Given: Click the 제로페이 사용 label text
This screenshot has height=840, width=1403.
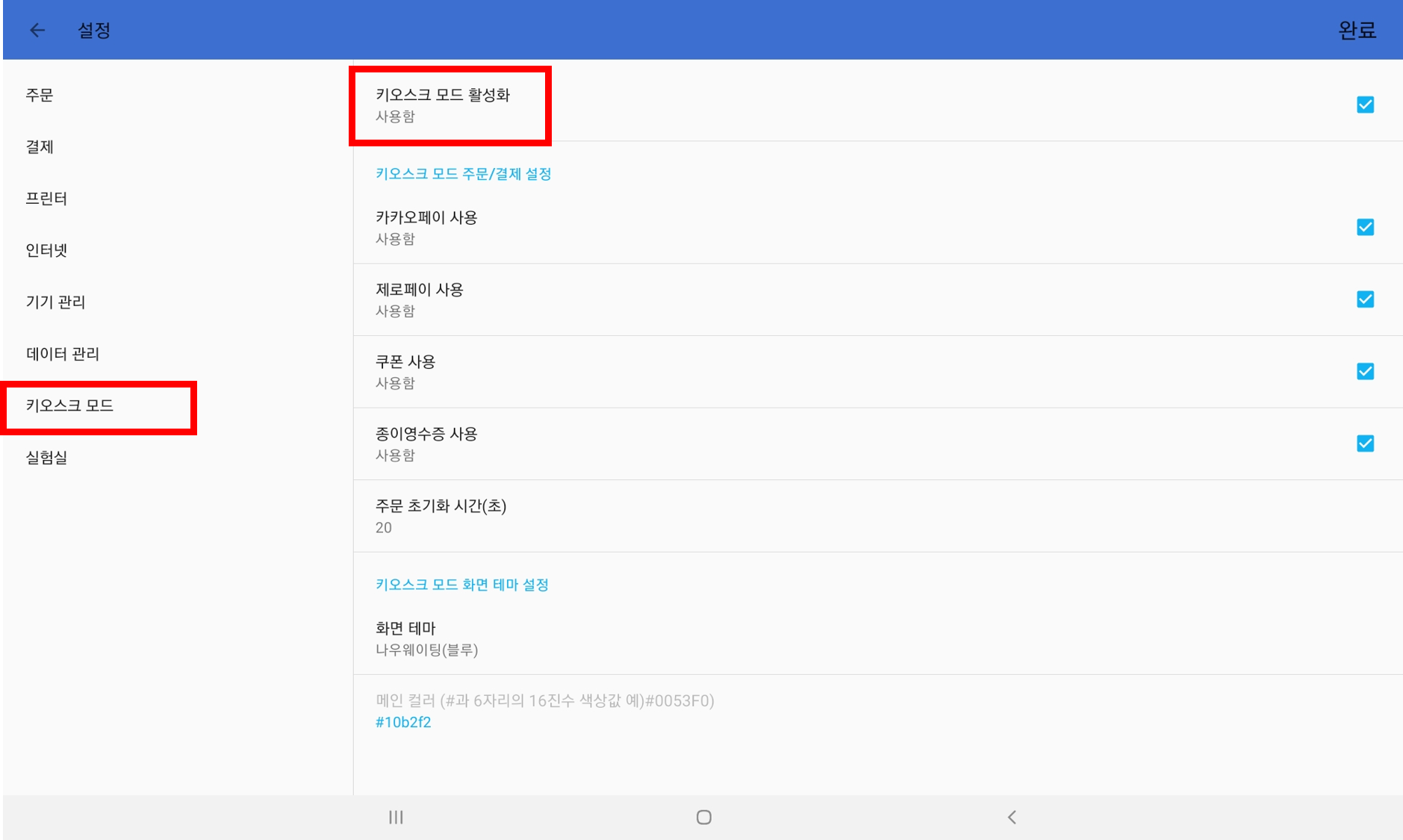Looking at the screenshot, I should (x=420, y=290).
